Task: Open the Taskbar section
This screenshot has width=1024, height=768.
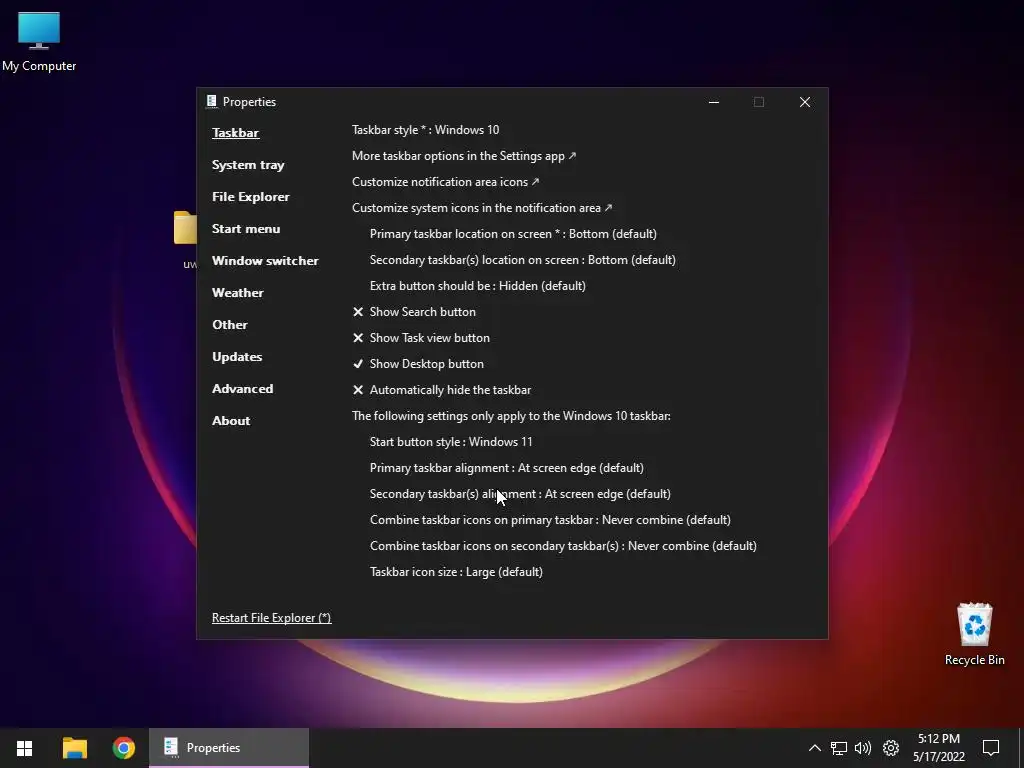Action: 235,133
